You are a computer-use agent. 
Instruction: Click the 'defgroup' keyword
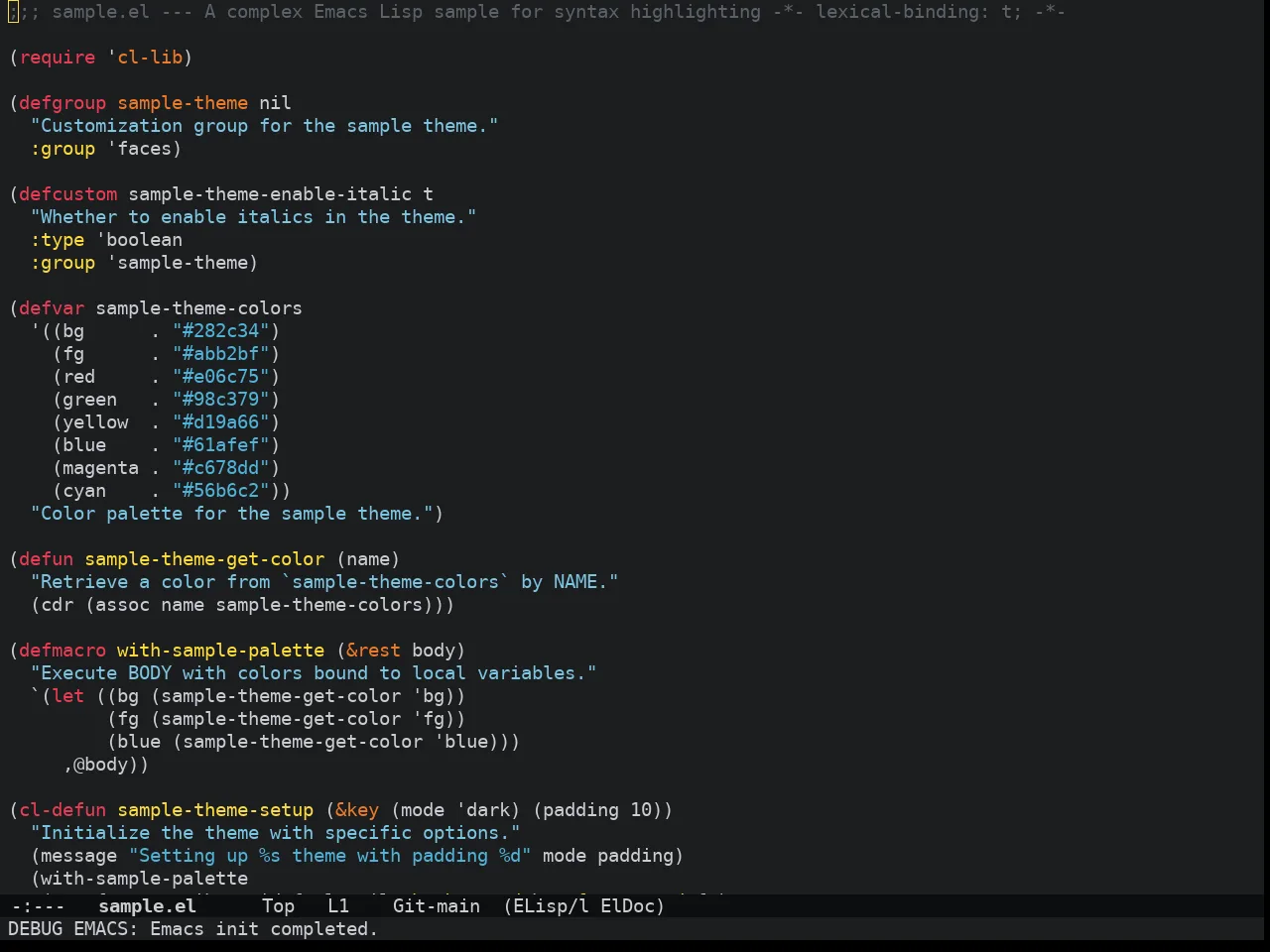tap(63, 103)
